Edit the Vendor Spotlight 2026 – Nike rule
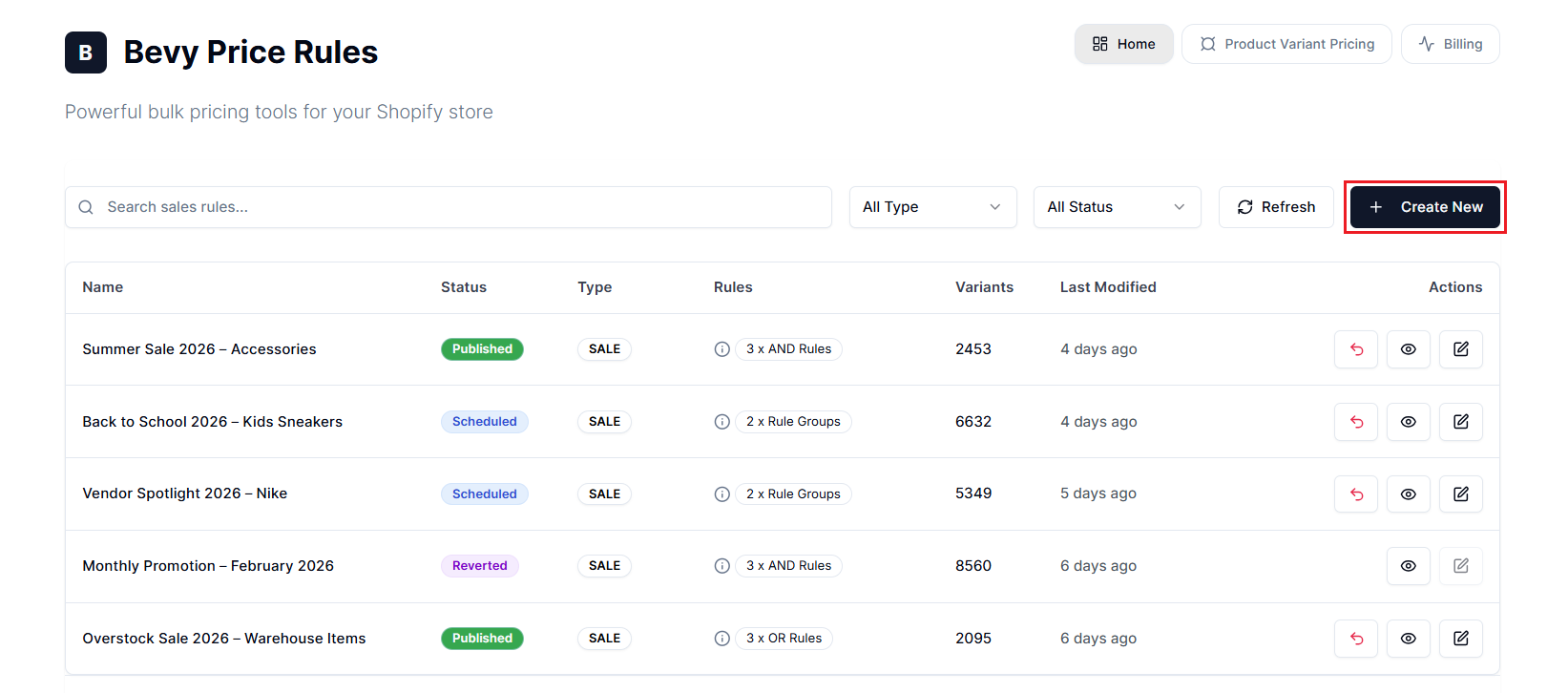This screenshot has height=693, width=1568. coord(1461,494)
